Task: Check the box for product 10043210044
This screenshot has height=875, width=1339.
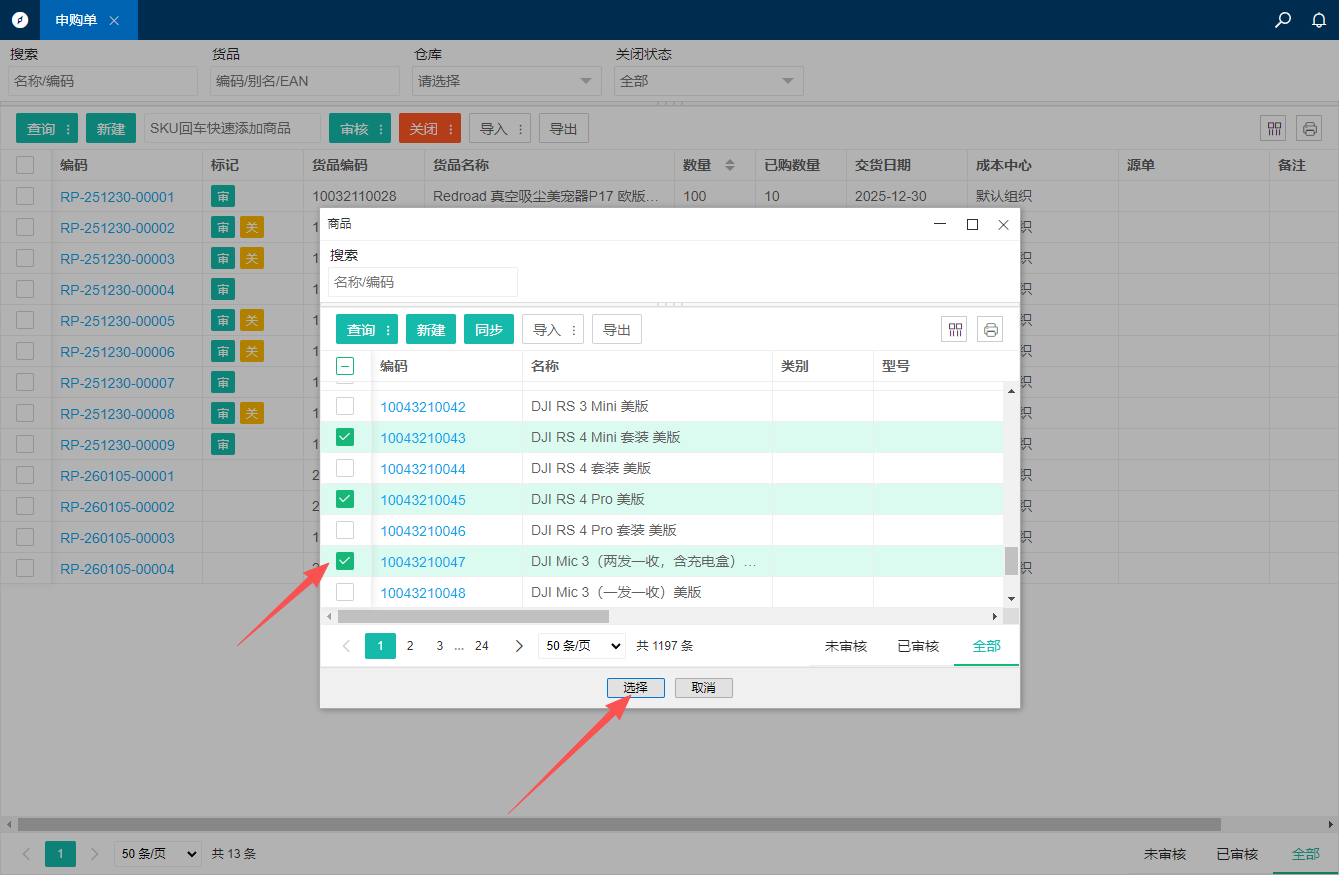Action: click(x=345, y=468)
